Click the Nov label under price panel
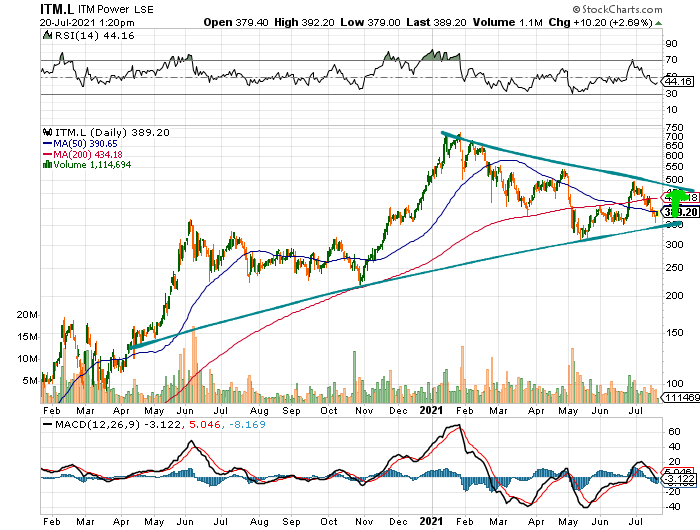This screenshot has height=530, width=700. (364, 411)
